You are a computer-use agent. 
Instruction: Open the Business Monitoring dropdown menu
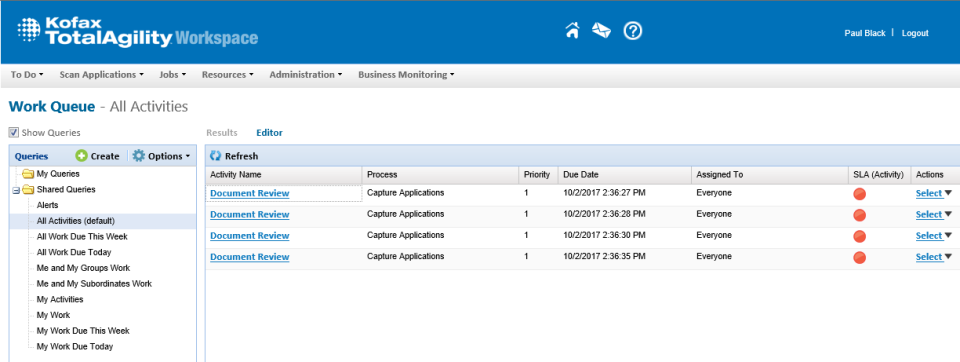[406, 75]
